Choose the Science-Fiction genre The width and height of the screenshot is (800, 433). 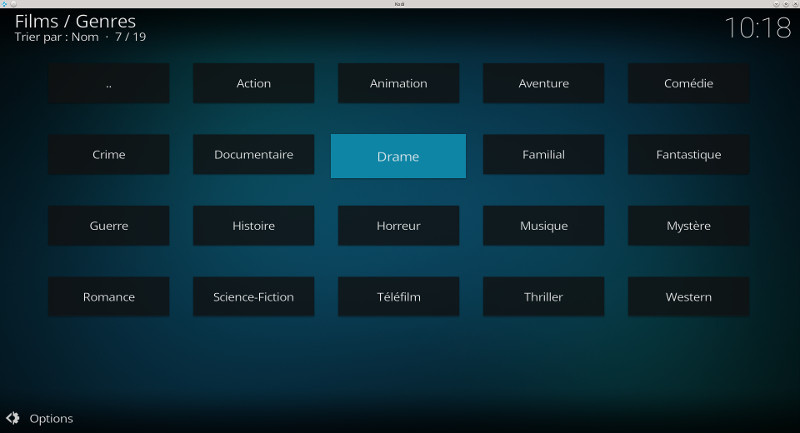click(253, 297)
